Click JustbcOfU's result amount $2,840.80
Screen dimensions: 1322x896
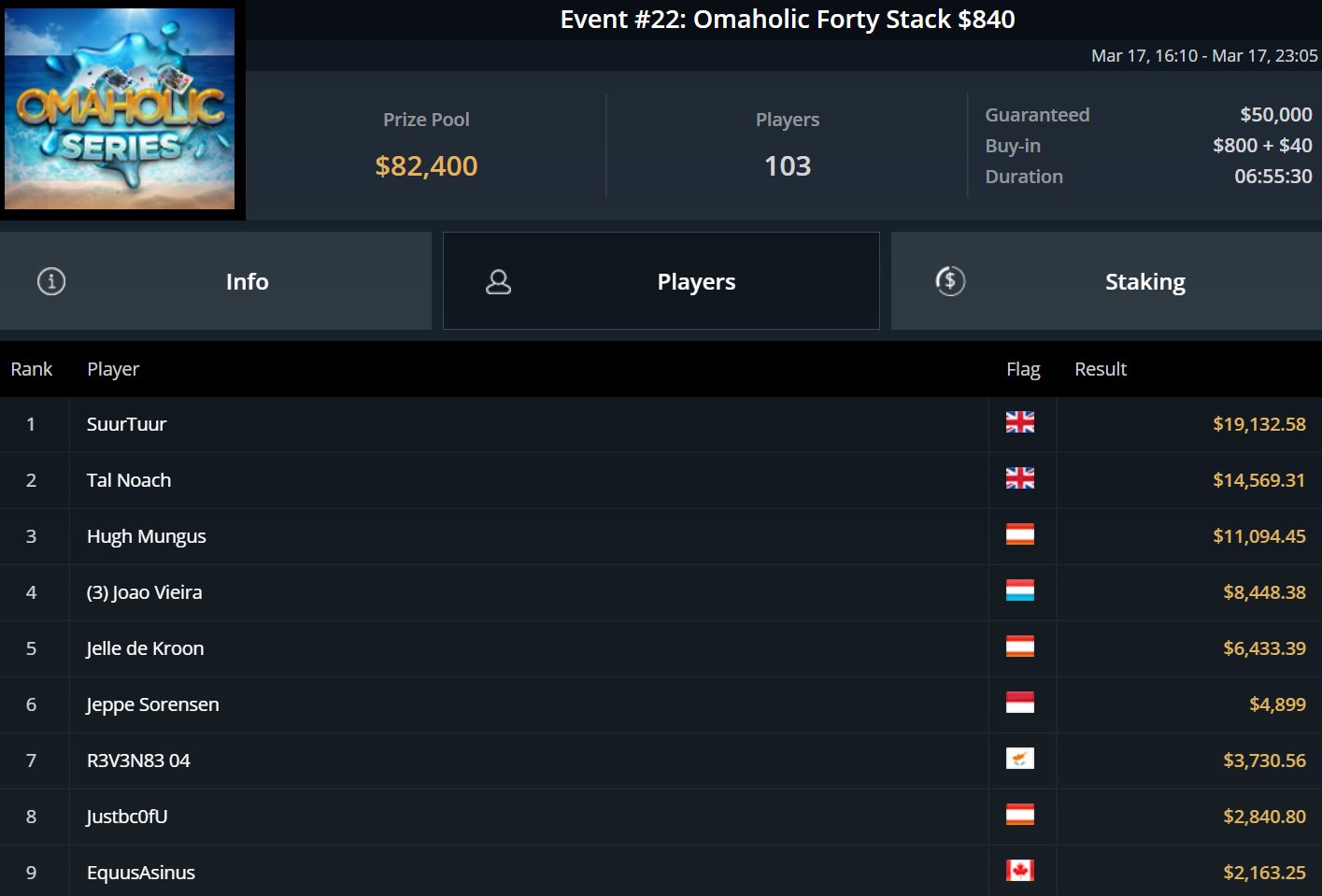pyautogui.click(x=1264, y=817)
